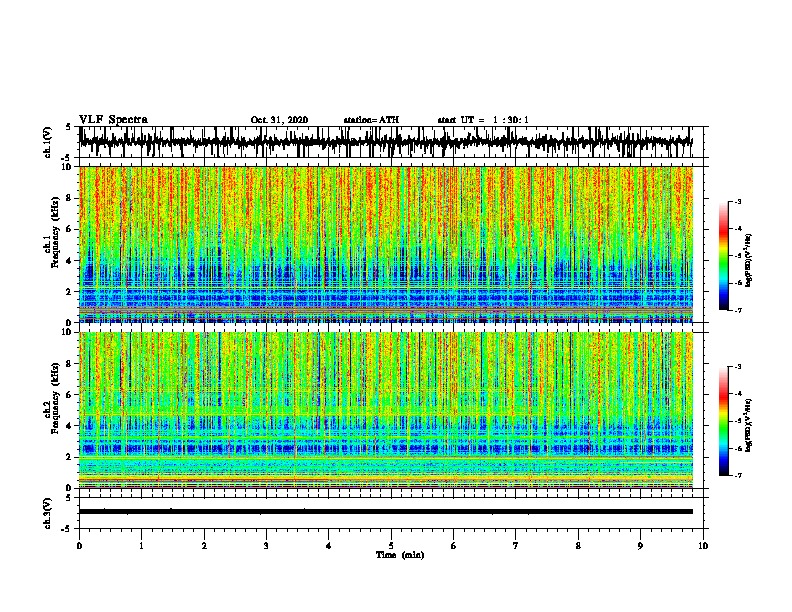Click the ch.1 color scale bar

click(x=723, y=256)
